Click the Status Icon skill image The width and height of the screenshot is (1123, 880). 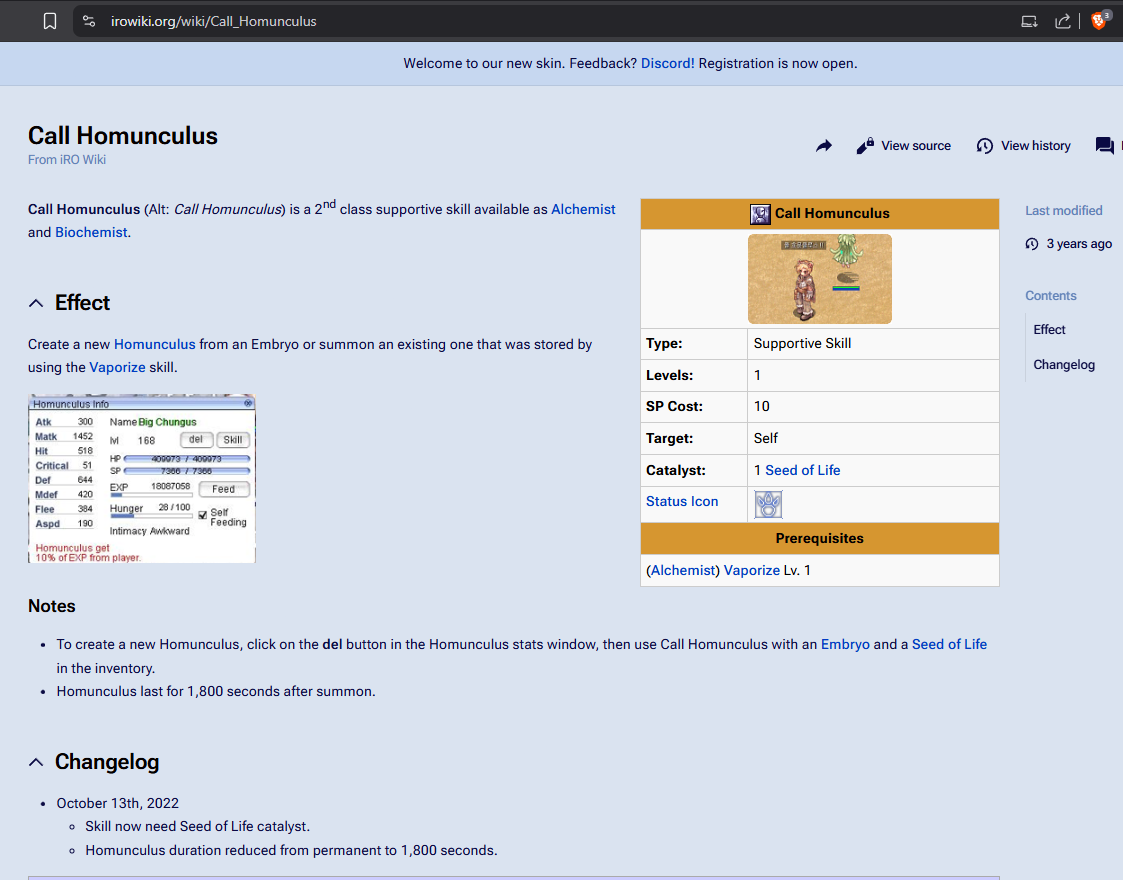768,505
